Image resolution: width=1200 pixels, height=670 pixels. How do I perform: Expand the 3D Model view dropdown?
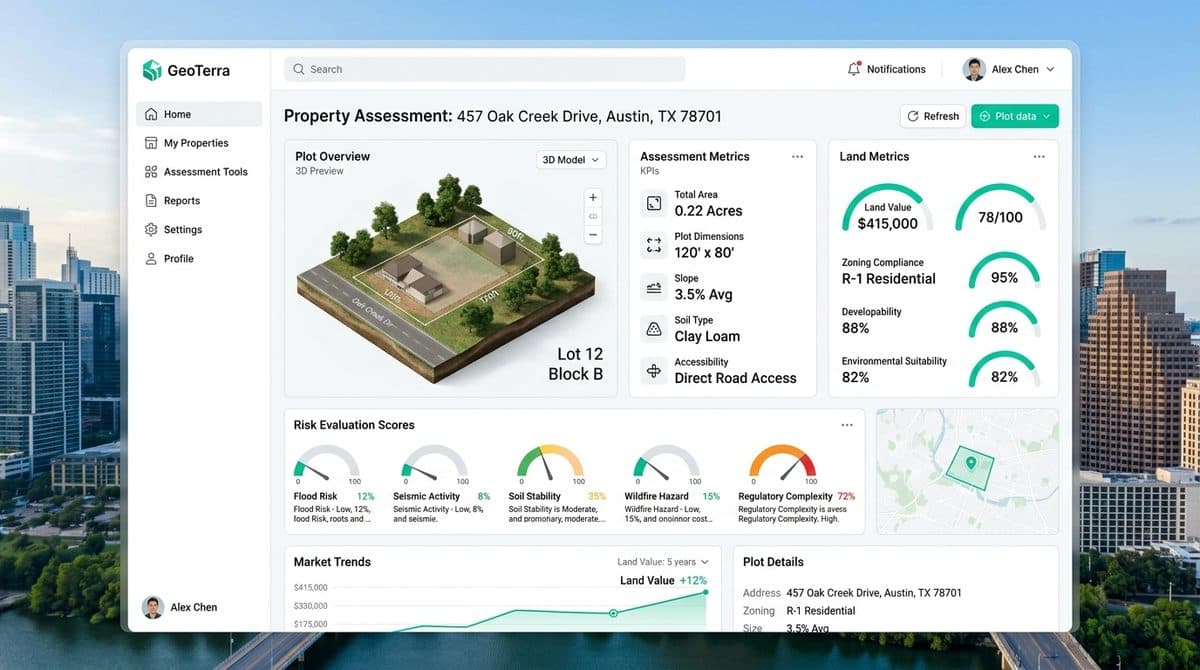[x=571, y=160]
